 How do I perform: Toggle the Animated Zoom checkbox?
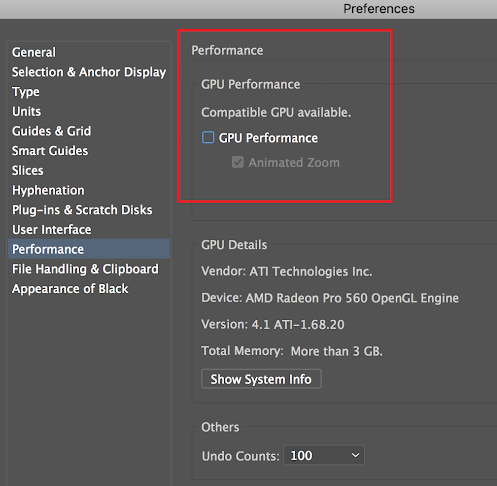click(x=238, y=162)
